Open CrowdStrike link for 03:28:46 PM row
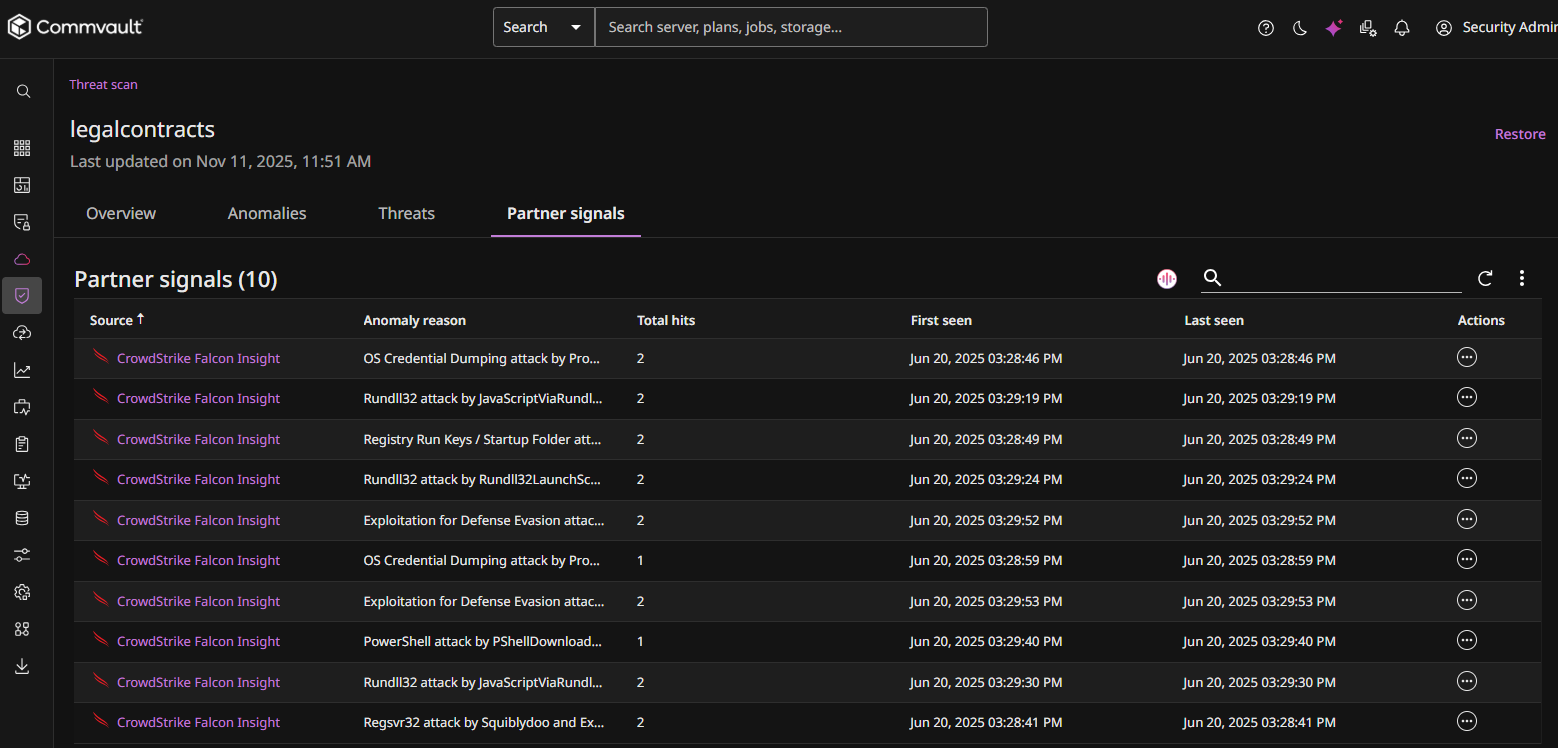The width and height of the screenshot is (1558, 748). [198, 358]
